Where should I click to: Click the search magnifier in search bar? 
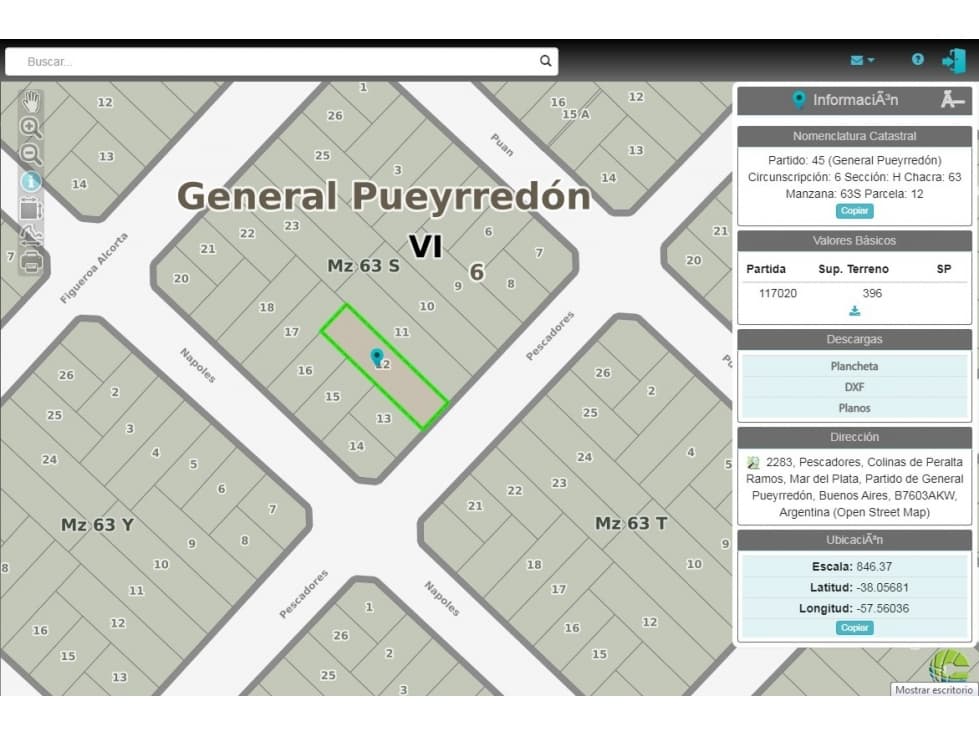[x=545, y=61]
